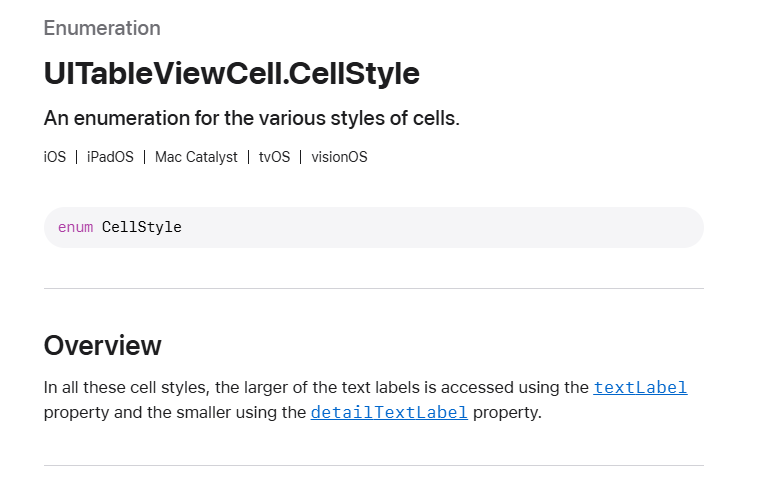This screenshot has width=763, height=486.
Task: Click the Enumeration eyebrow label
Action: [x=102, y=28]
